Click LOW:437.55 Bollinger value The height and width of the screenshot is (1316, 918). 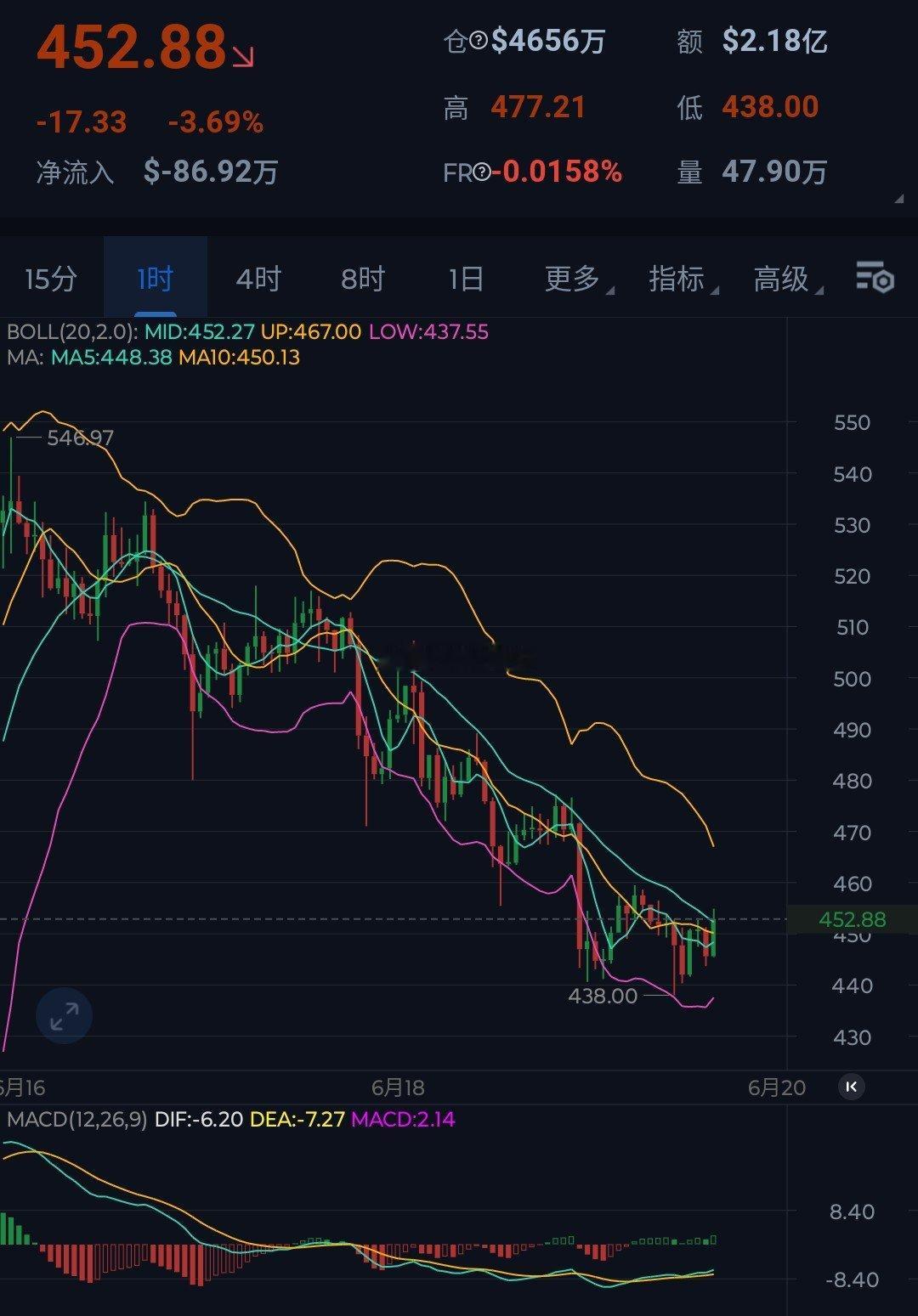pyautogui.click(x=428, y=331)
